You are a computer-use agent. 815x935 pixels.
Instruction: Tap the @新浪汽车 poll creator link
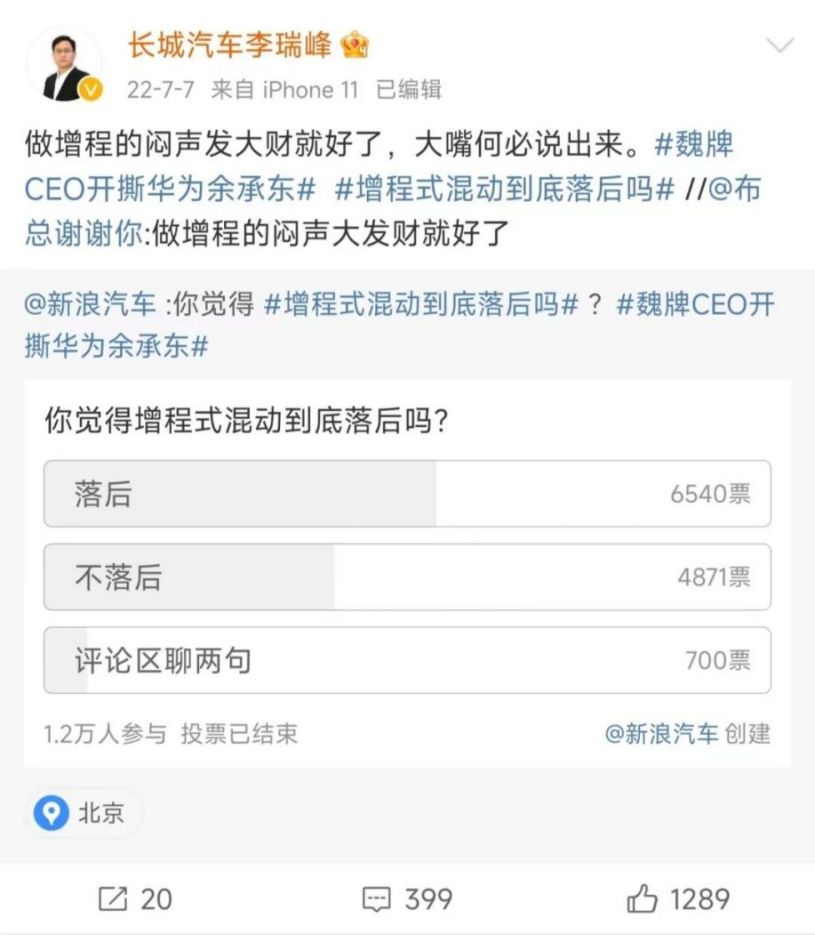point(662,733)
